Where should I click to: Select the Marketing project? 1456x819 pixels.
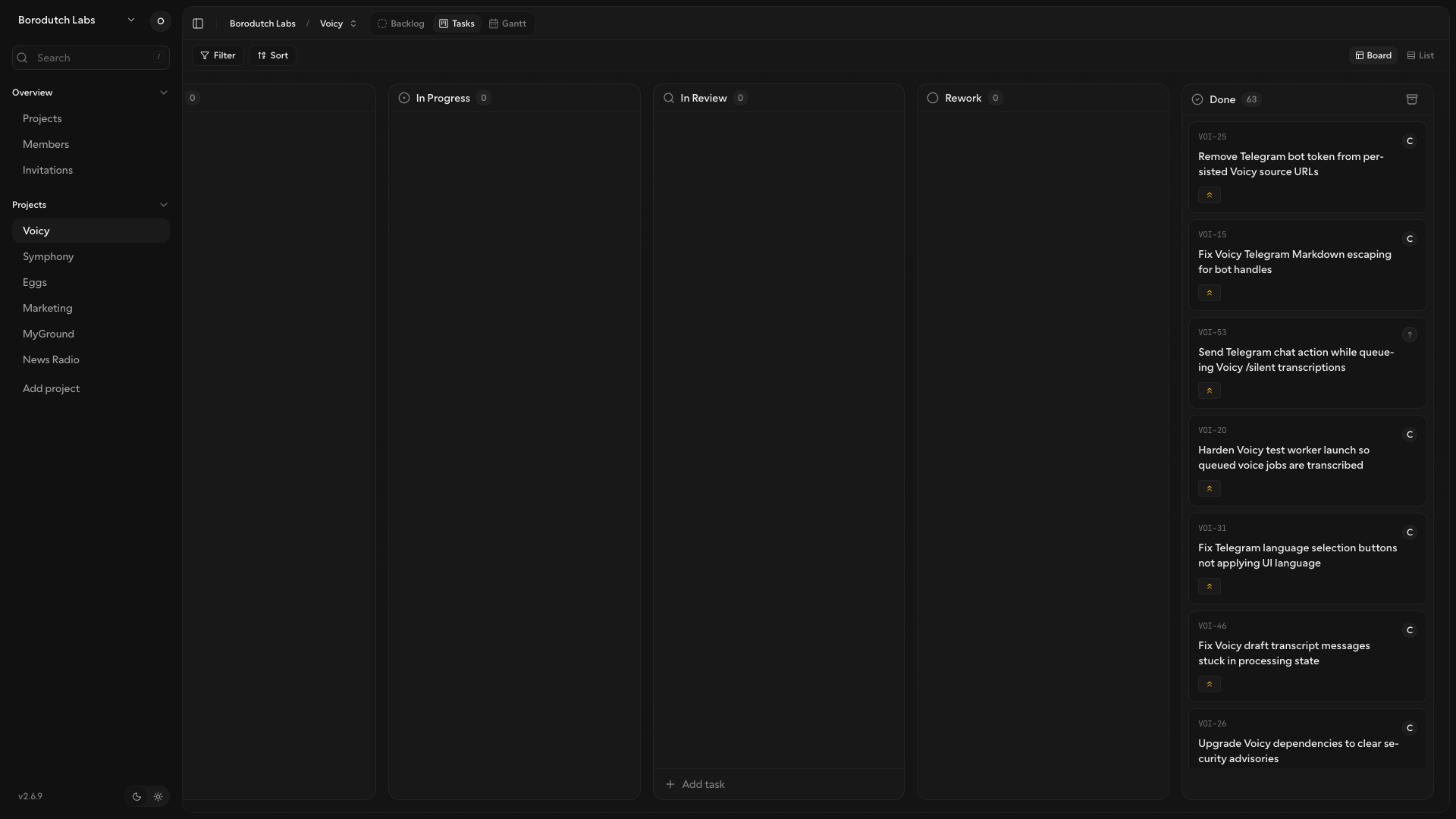[x=91, y=308]
